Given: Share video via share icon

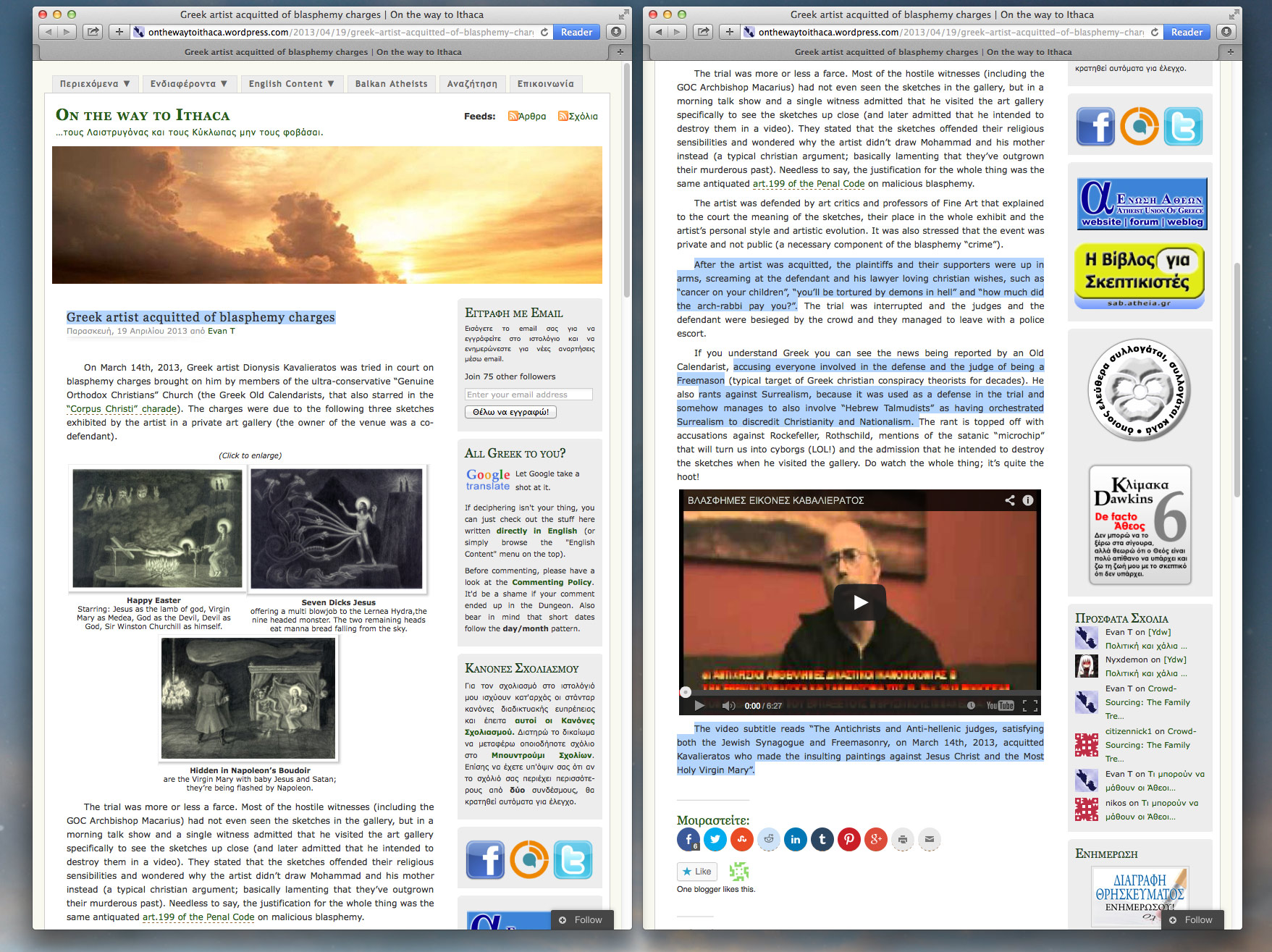Looking at the screenshot, I should (x=1010, y=500).
